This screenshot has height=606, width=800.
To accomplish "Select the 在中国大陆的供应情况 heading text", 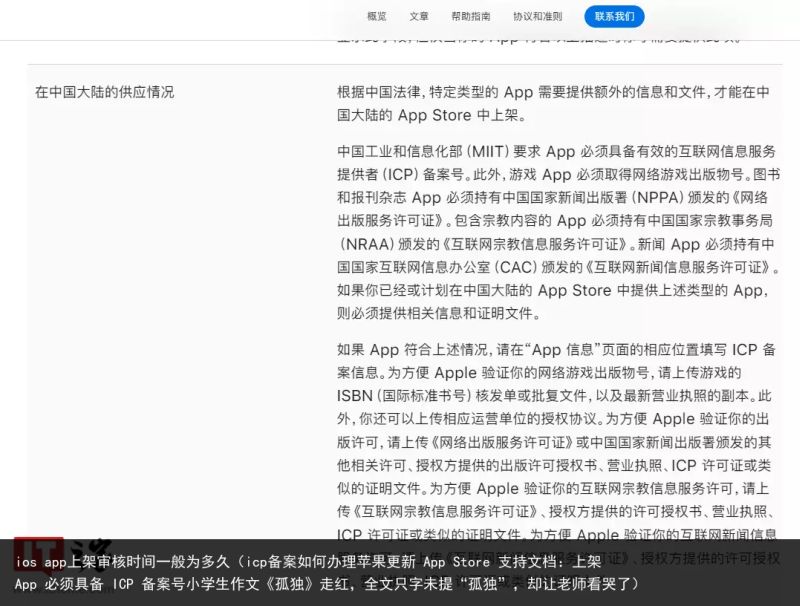I will [105, 92].
